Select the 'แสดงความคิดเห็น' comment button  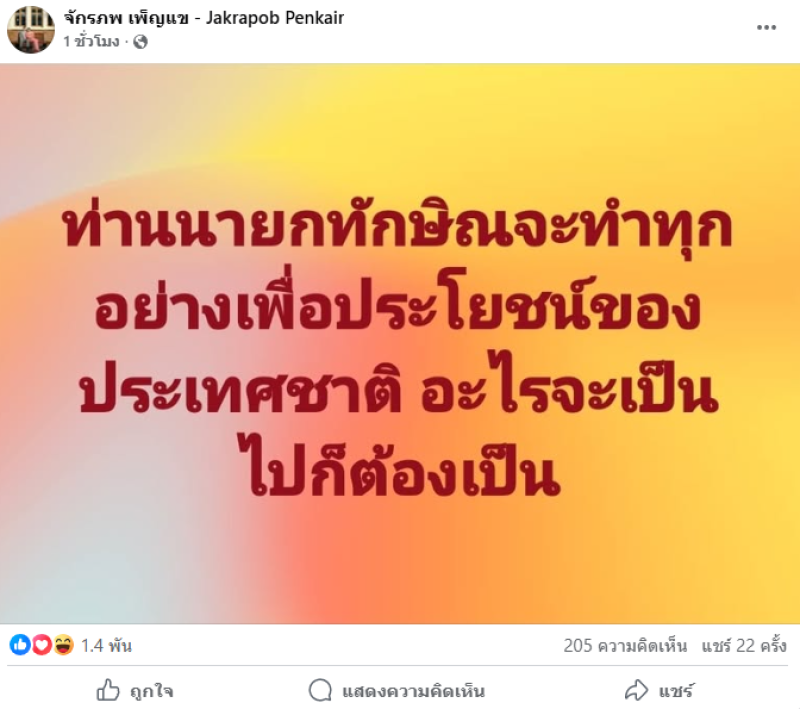pyautogui.click(x=413, y=692)
